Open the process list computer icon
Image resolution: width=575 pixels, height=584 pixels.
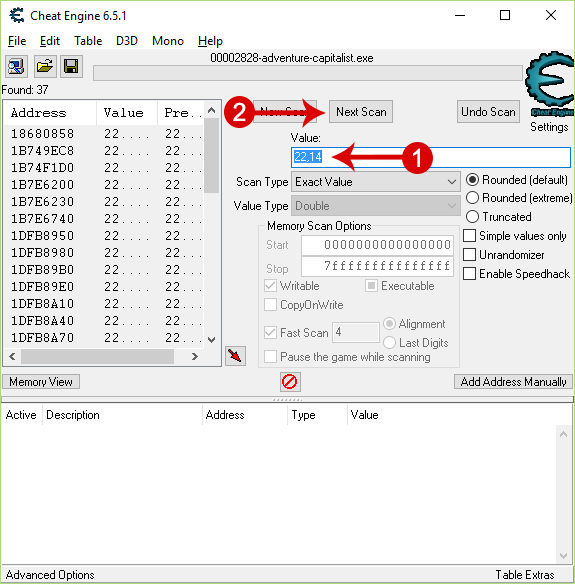(x=16, y=67)
